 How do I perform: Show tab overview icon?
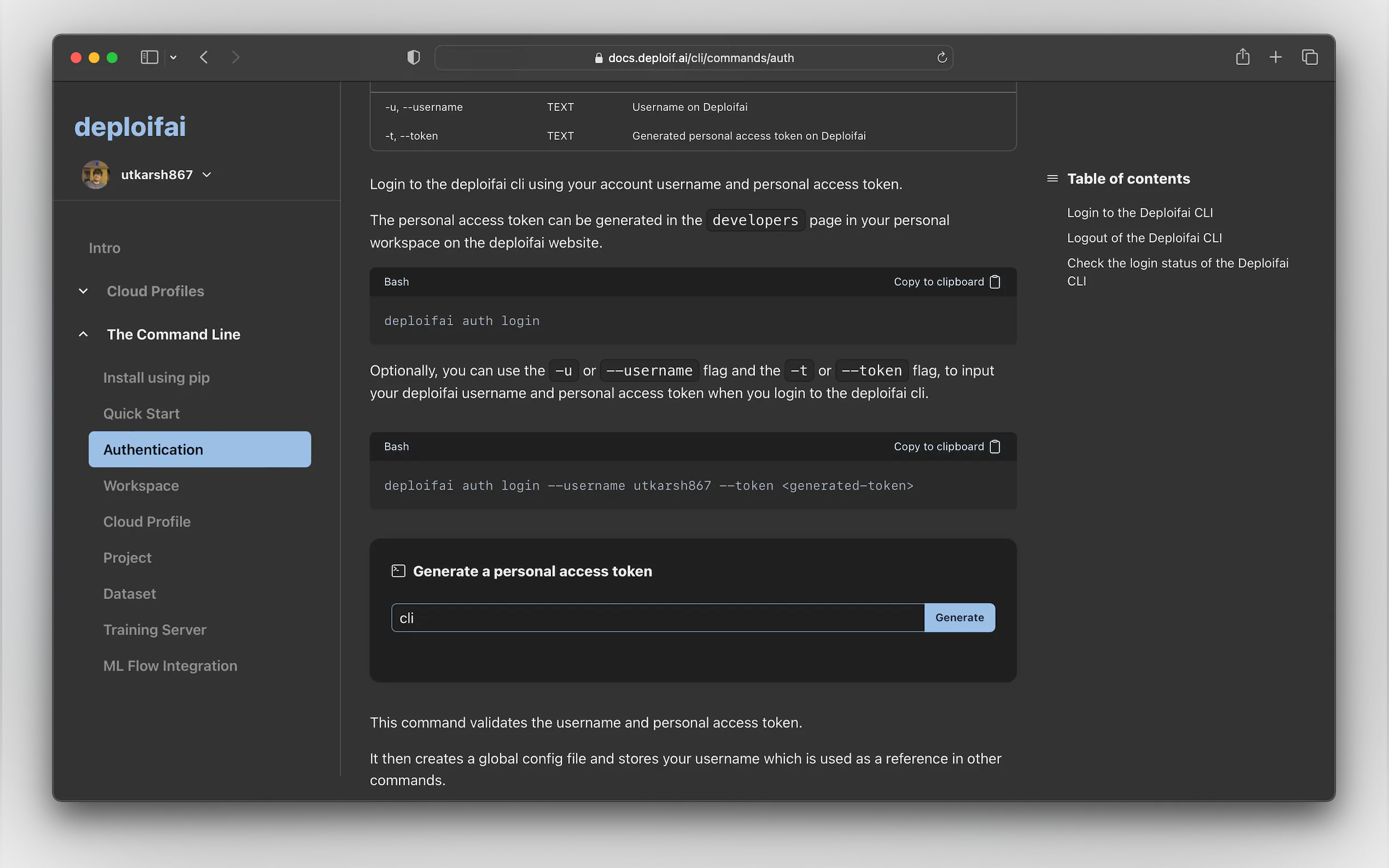coord(1310,57)
